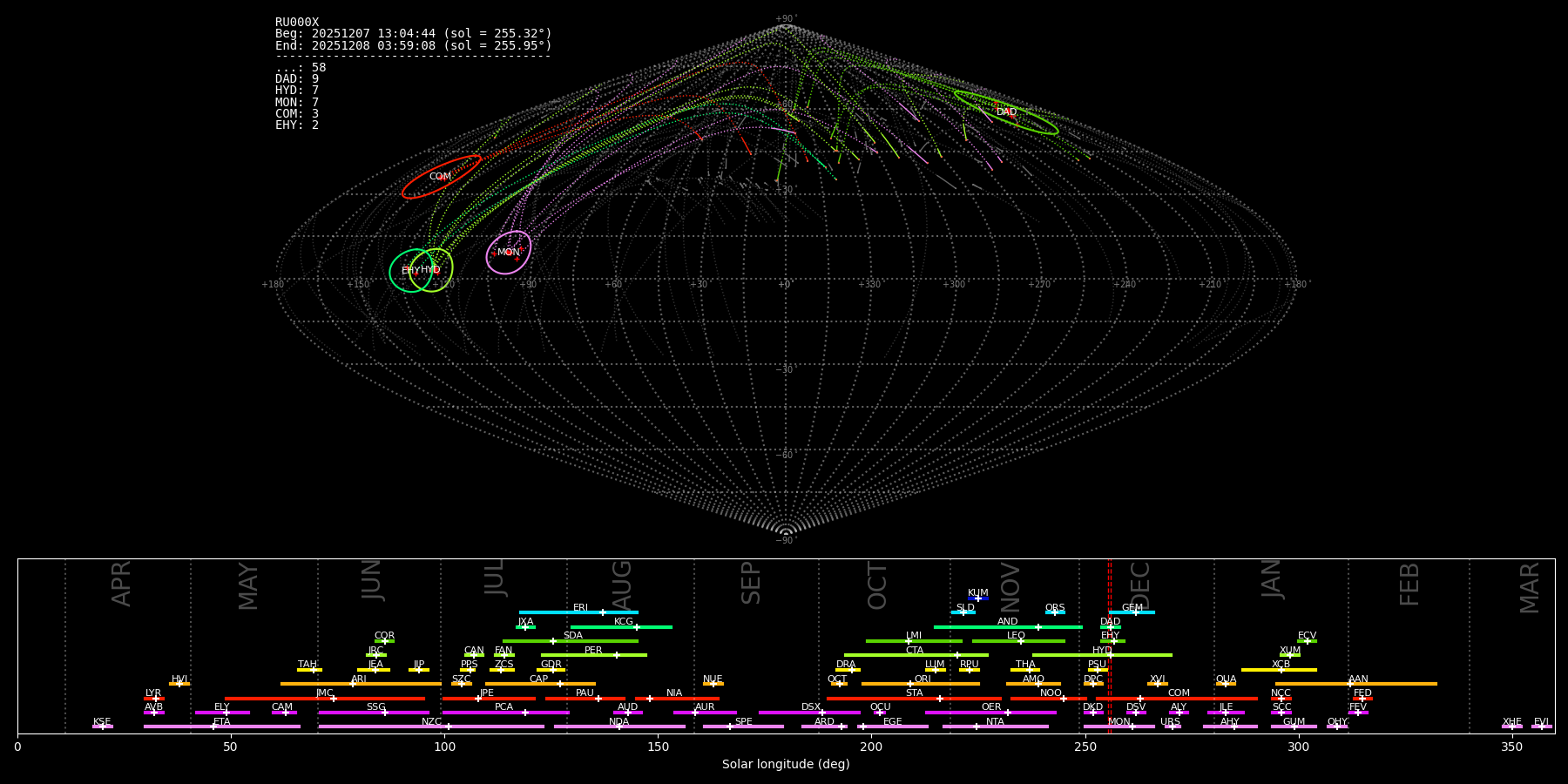This screenshot has width=1568, height=784.
Task: Click the LYR shower peak marker
Action: [x=156, y=698]
